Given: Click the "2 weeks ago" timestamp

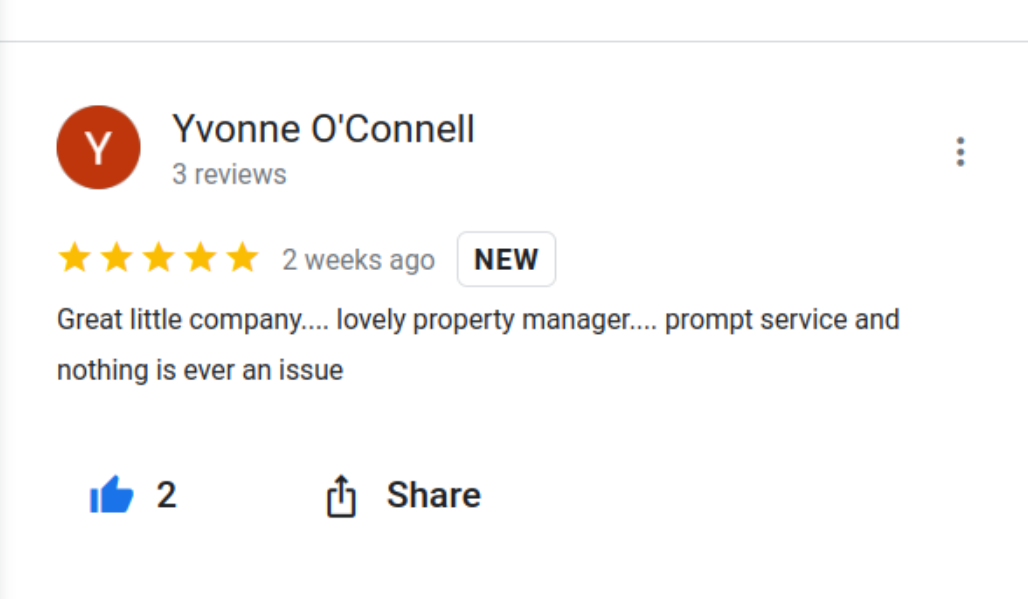Looking at the screenshot, I should [358, 260].
